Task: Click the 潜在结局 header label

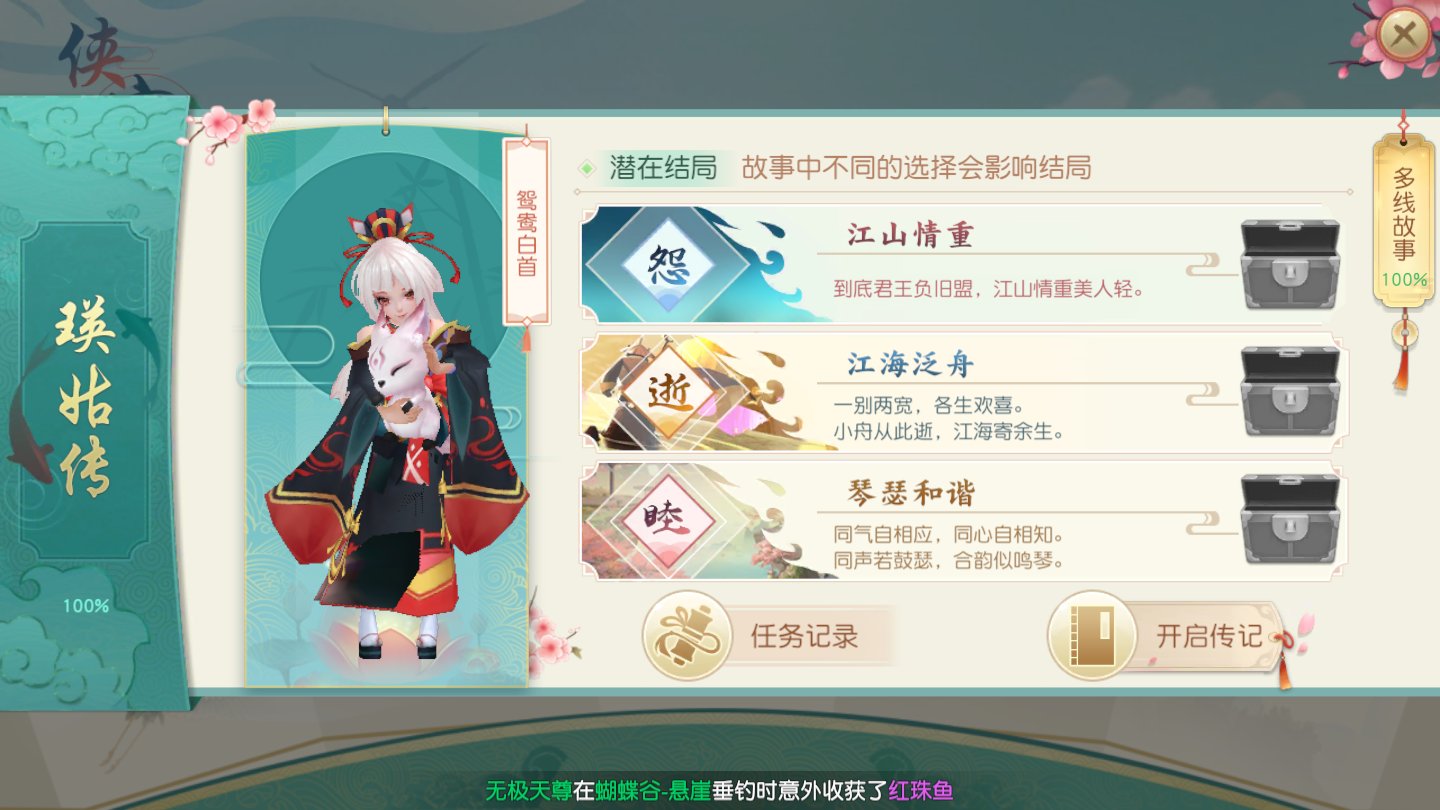Action: [x=664, y=168]
